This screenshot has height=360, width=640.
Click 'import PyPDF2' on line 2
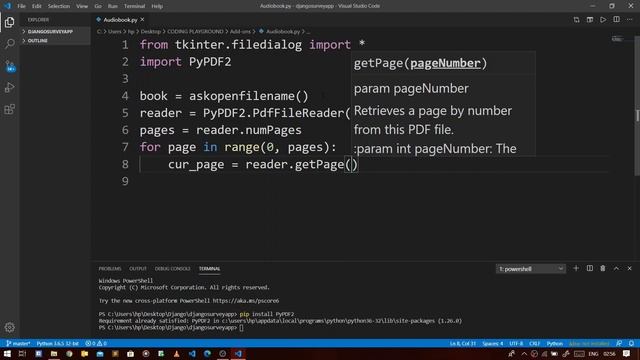(185, 62)
